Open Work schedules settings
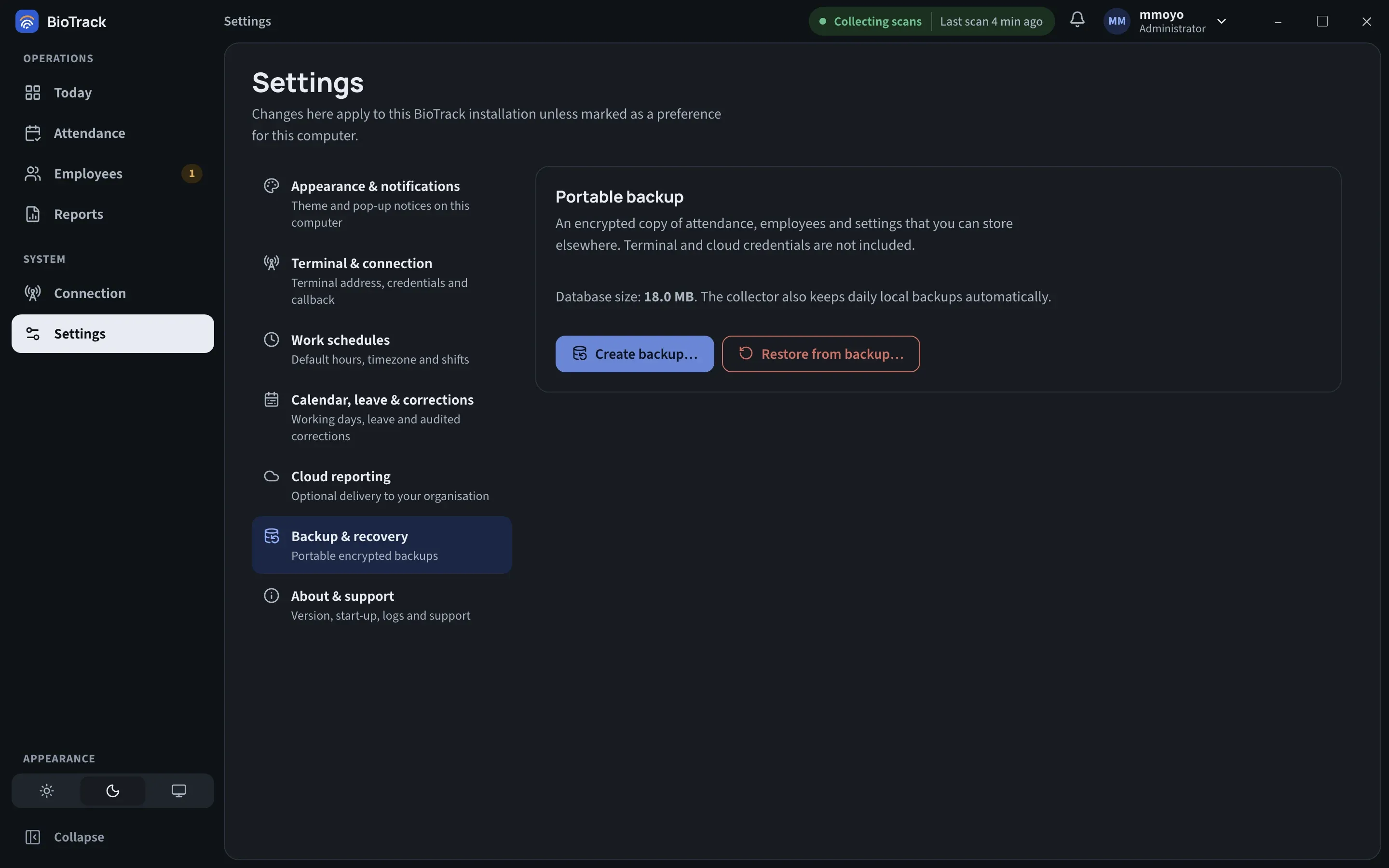The image size is (1389, 868). click(381, 349)
